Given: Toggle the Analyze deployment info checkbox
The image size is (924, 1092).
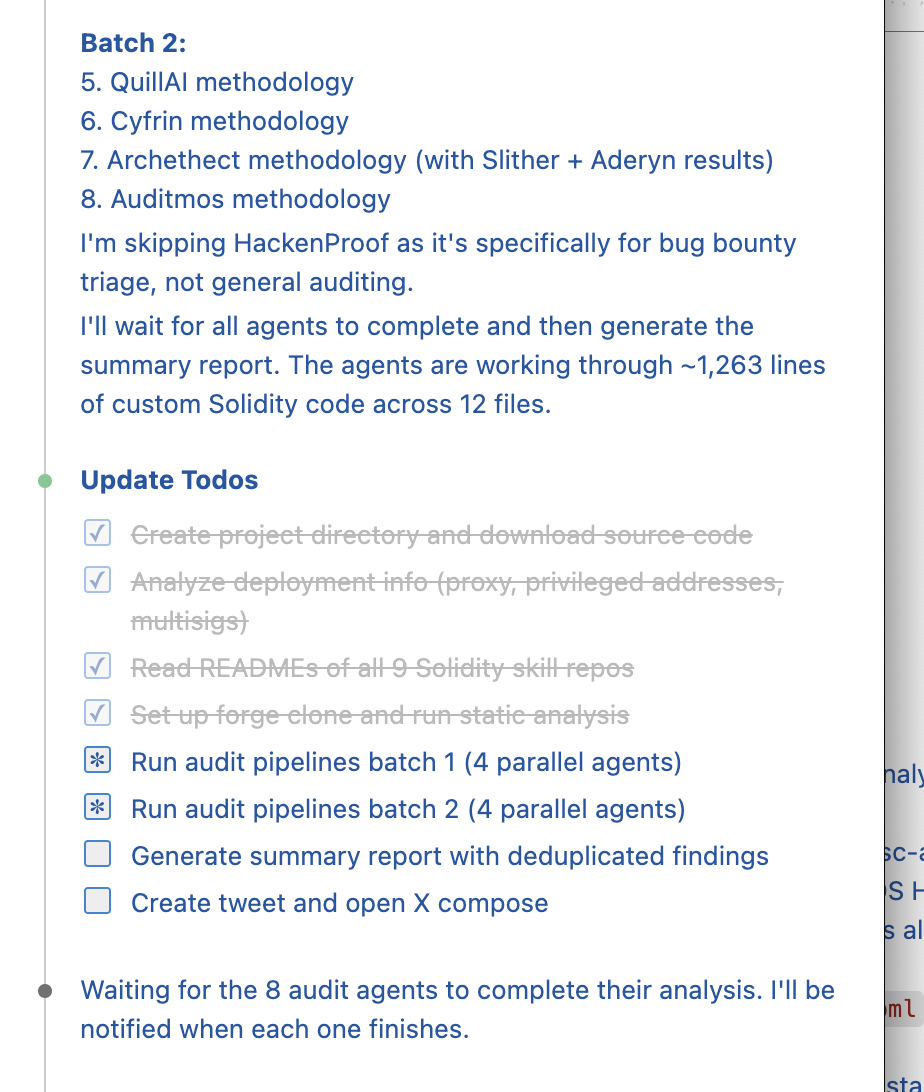Looking at the screenshot, I should coord(98,581).
